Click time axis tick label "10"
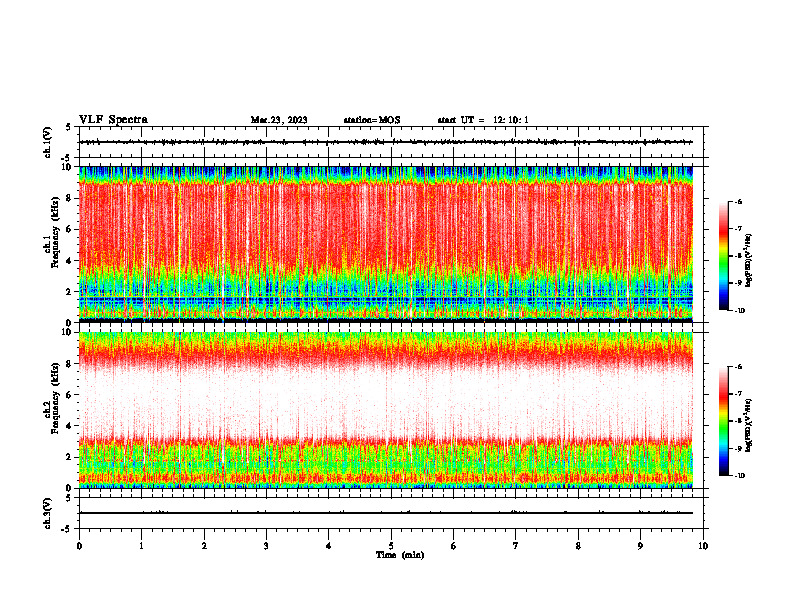792x612 pixels. (703, 546)
